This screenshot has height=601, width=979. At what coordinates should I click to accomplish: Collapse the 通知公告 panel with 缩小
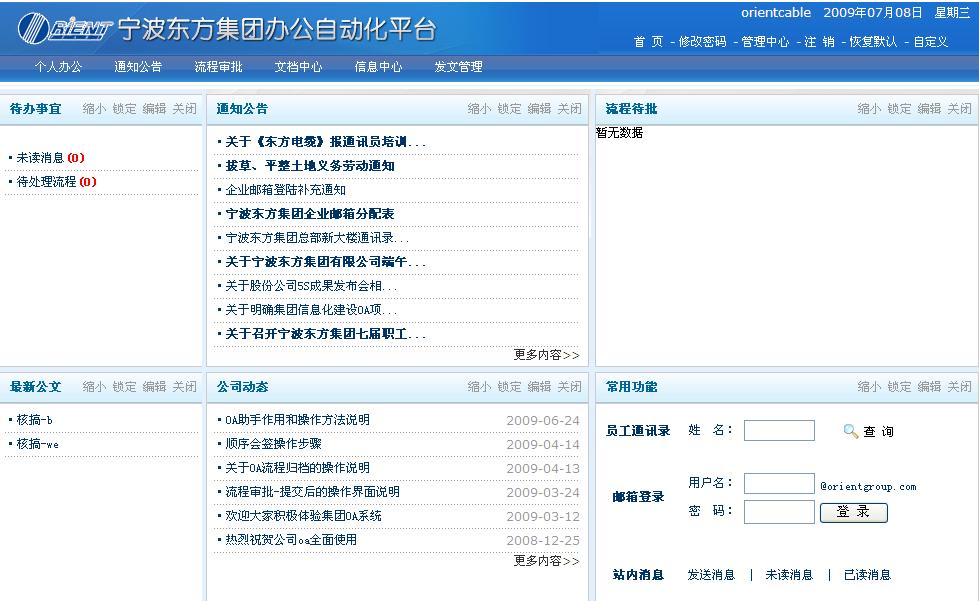[x=480, y=109]
